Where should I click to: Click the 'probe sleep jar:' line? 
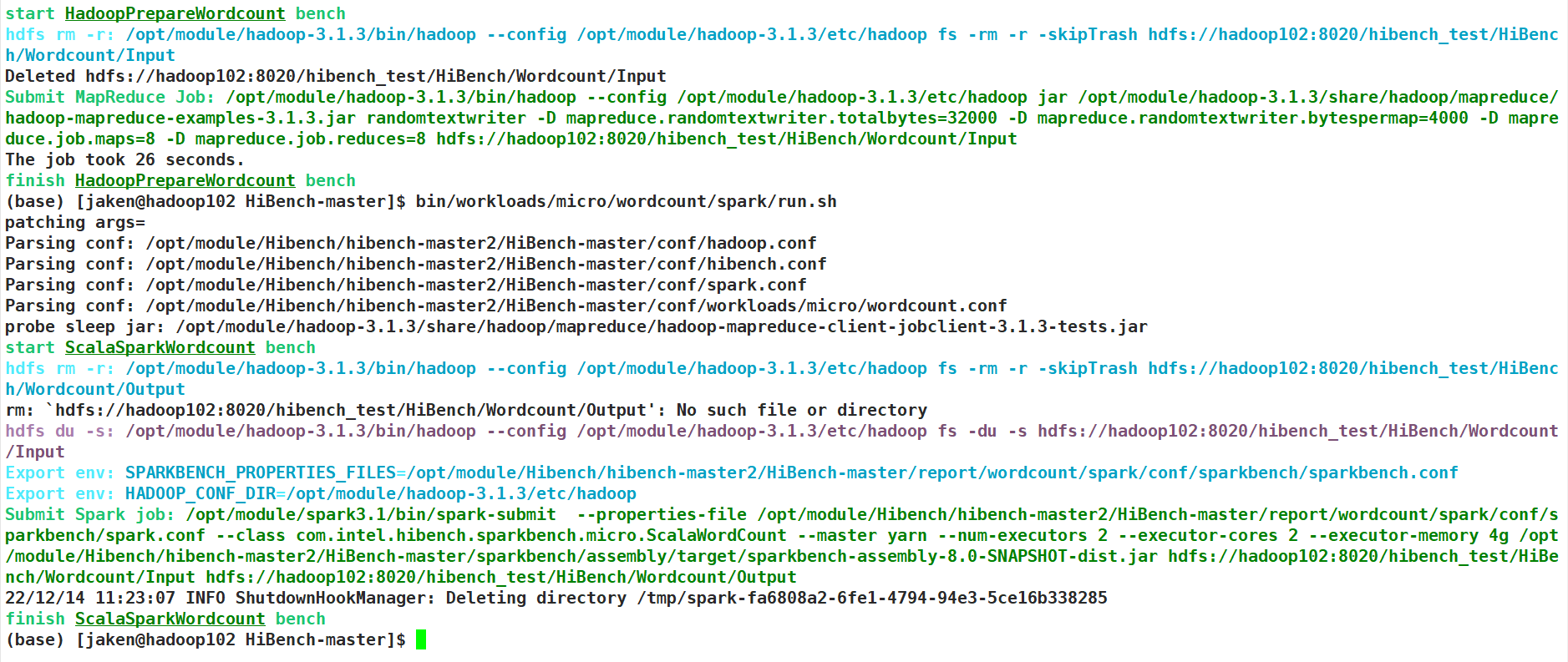[576, 326]
